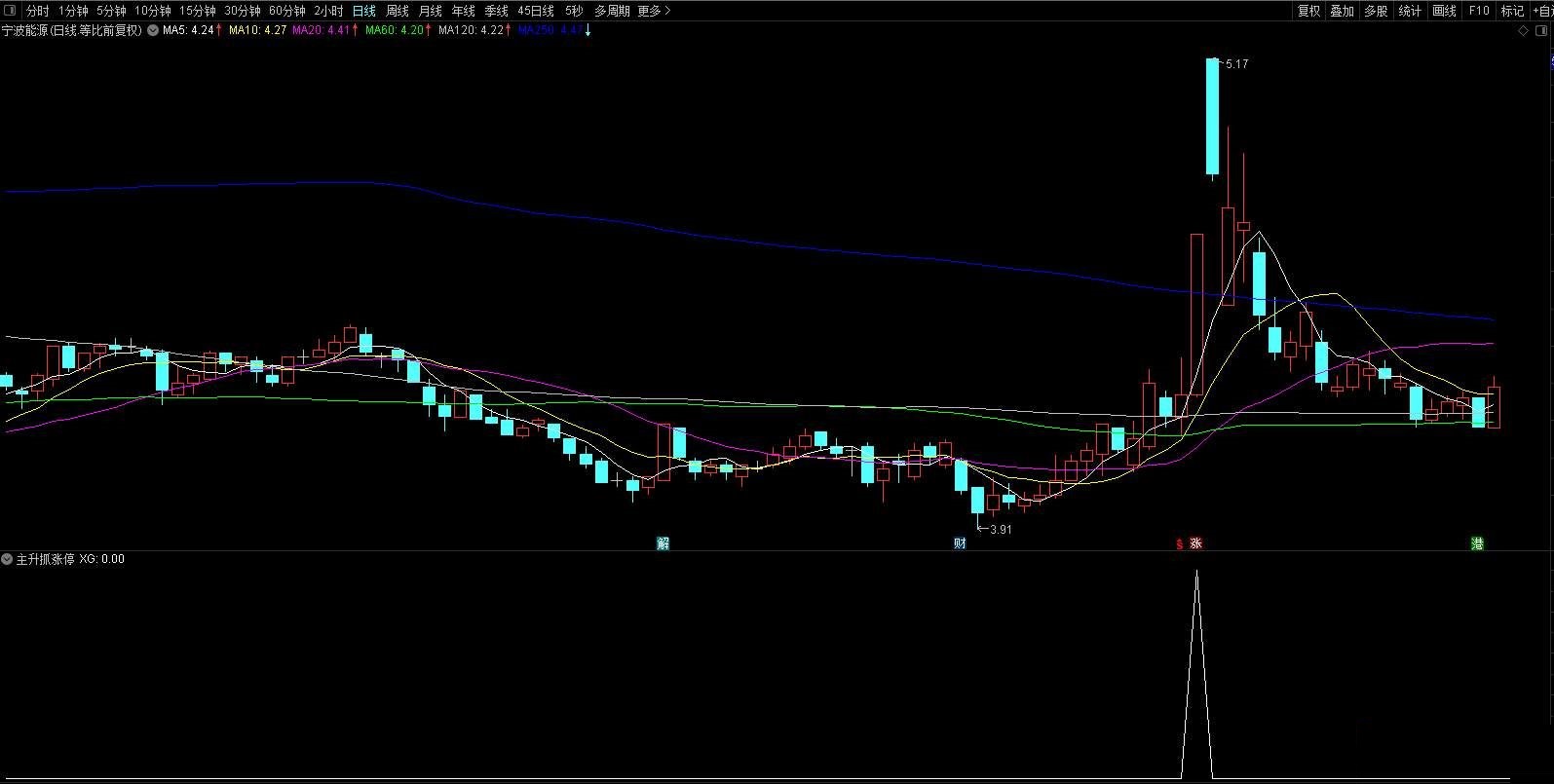Switch to 月线 monthly chart

point(430,11)
